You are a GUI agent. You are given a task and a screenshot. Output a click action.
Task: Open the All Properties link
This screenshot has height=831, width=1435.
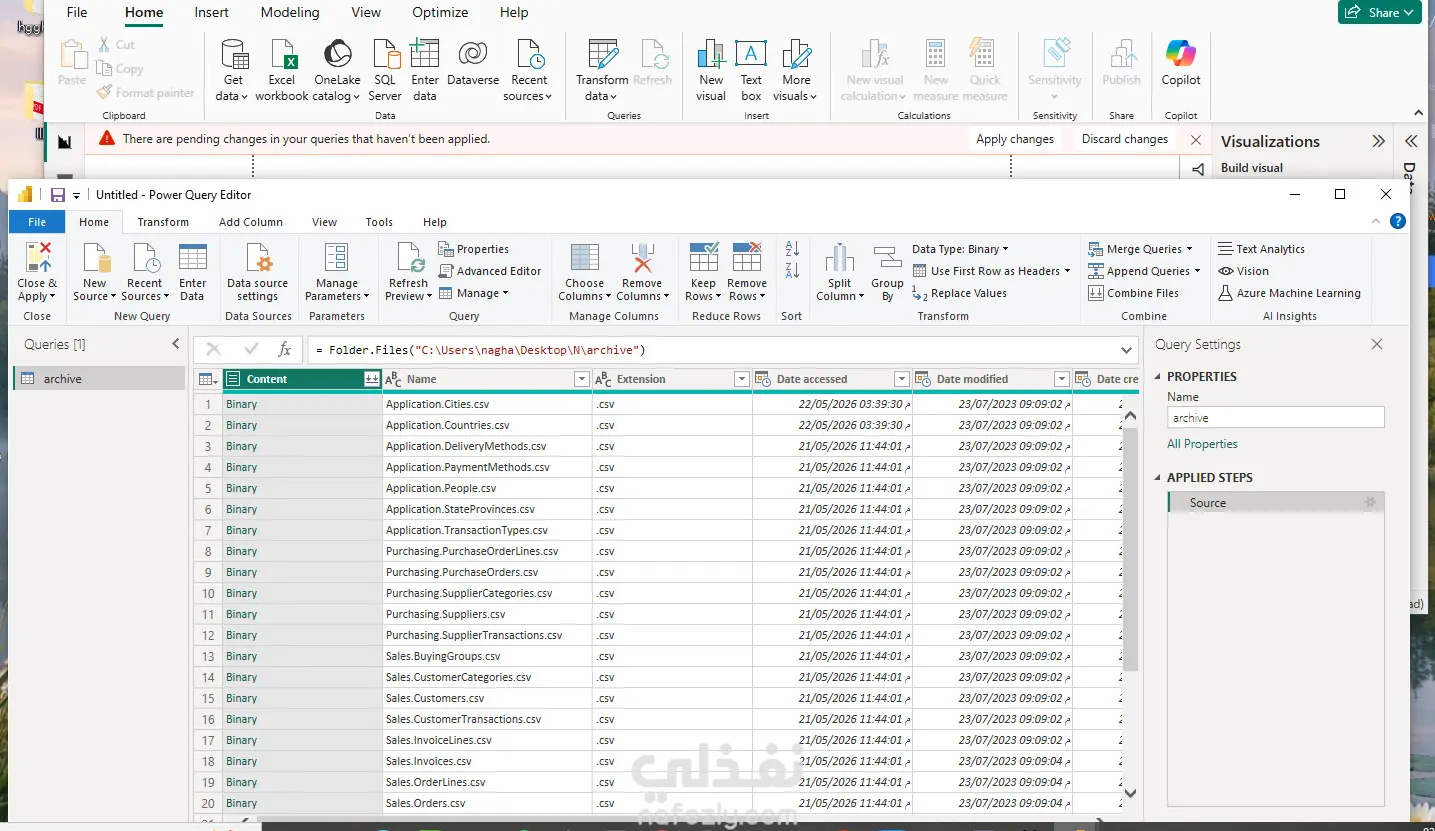[1202, 444]
